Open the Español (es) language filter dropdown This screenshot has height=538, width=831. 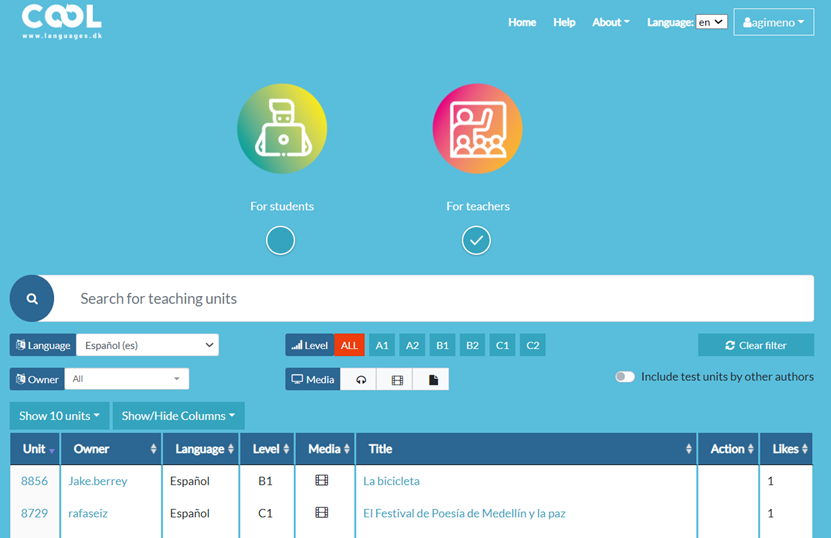coord(147,345)
